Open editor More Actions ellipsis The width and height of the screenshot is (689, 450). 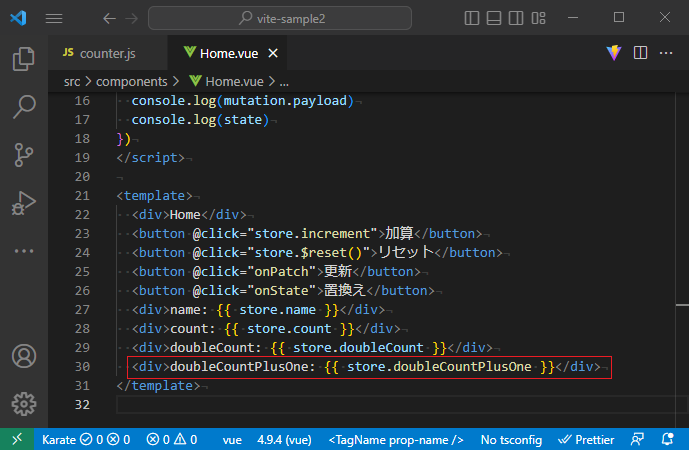point(666,53)
